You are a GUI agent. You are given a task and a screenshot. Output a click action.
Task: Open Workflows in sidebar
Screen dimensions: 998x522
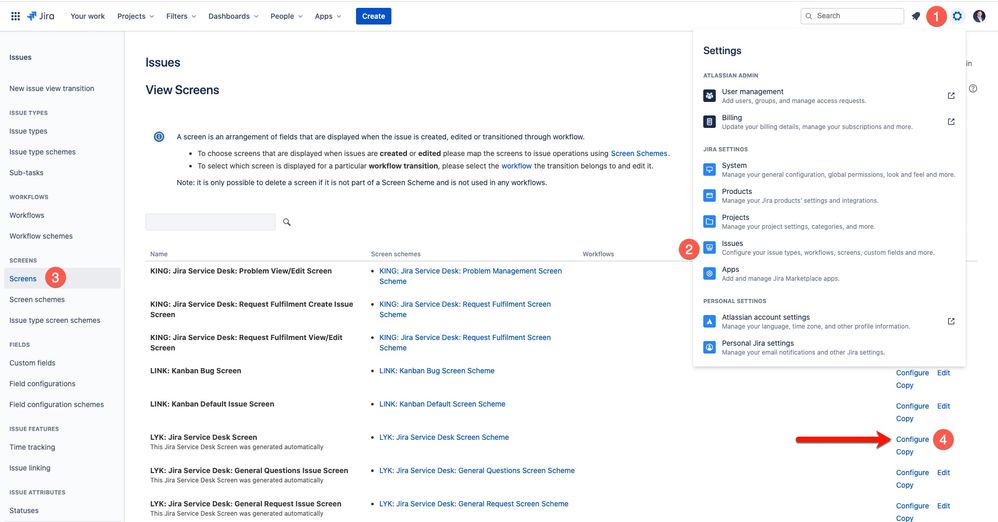coord(27,215)
